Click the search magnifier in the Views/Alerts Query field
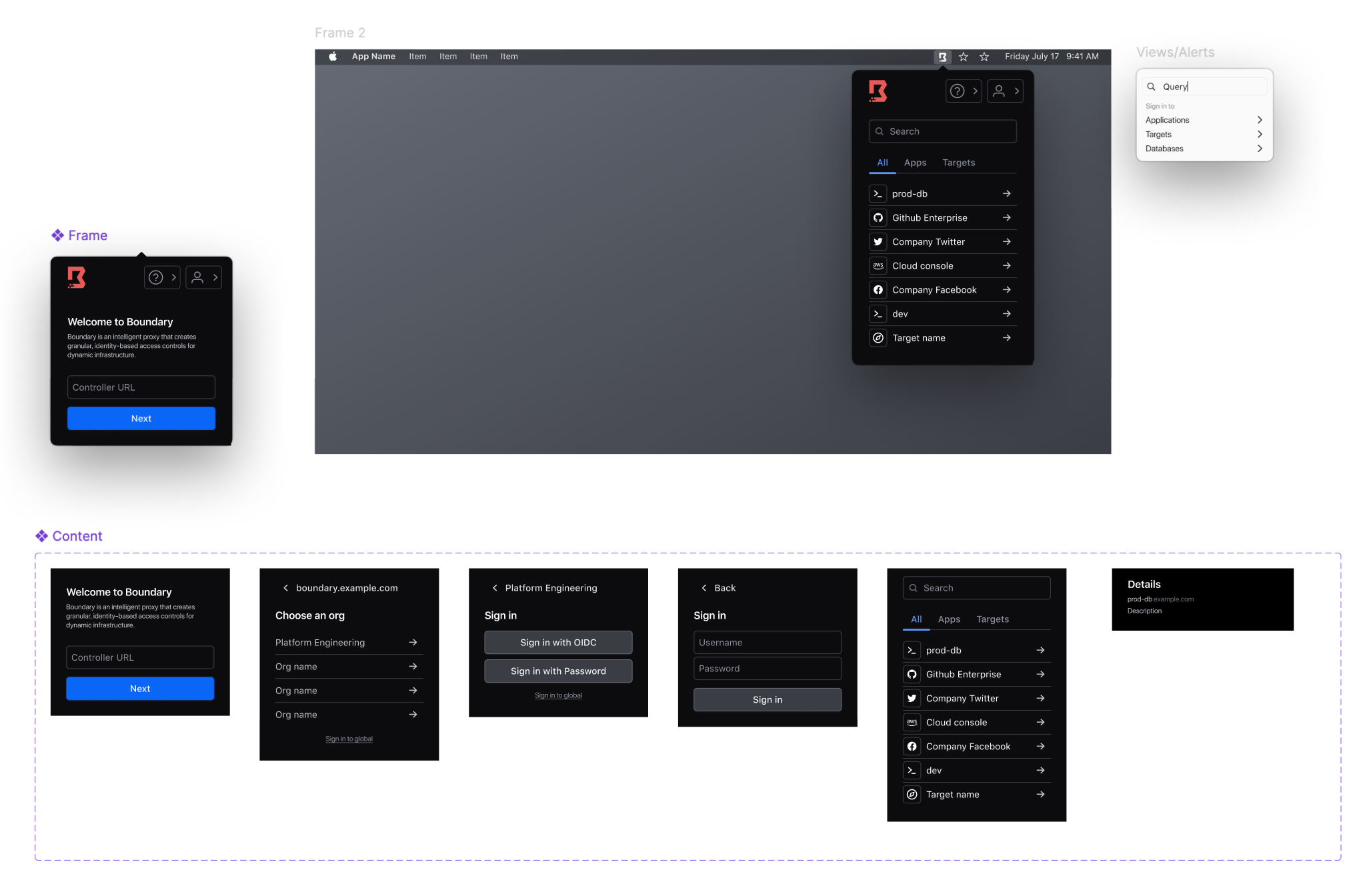The height and width of the screenshot is (896, 1371). (1151, 87)
